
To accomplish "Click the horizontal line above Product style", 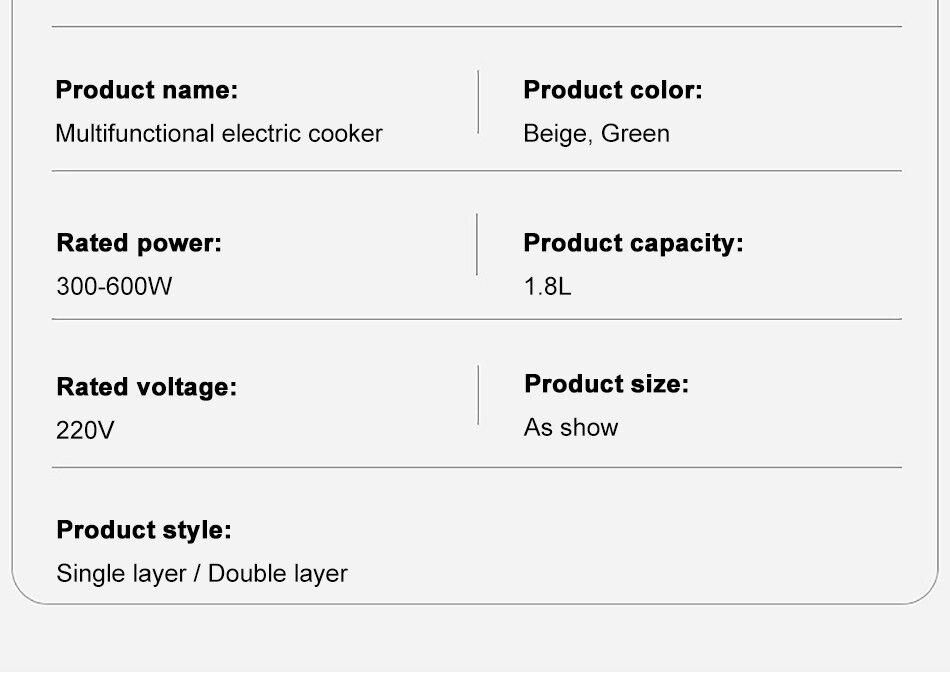I will 476,467.
